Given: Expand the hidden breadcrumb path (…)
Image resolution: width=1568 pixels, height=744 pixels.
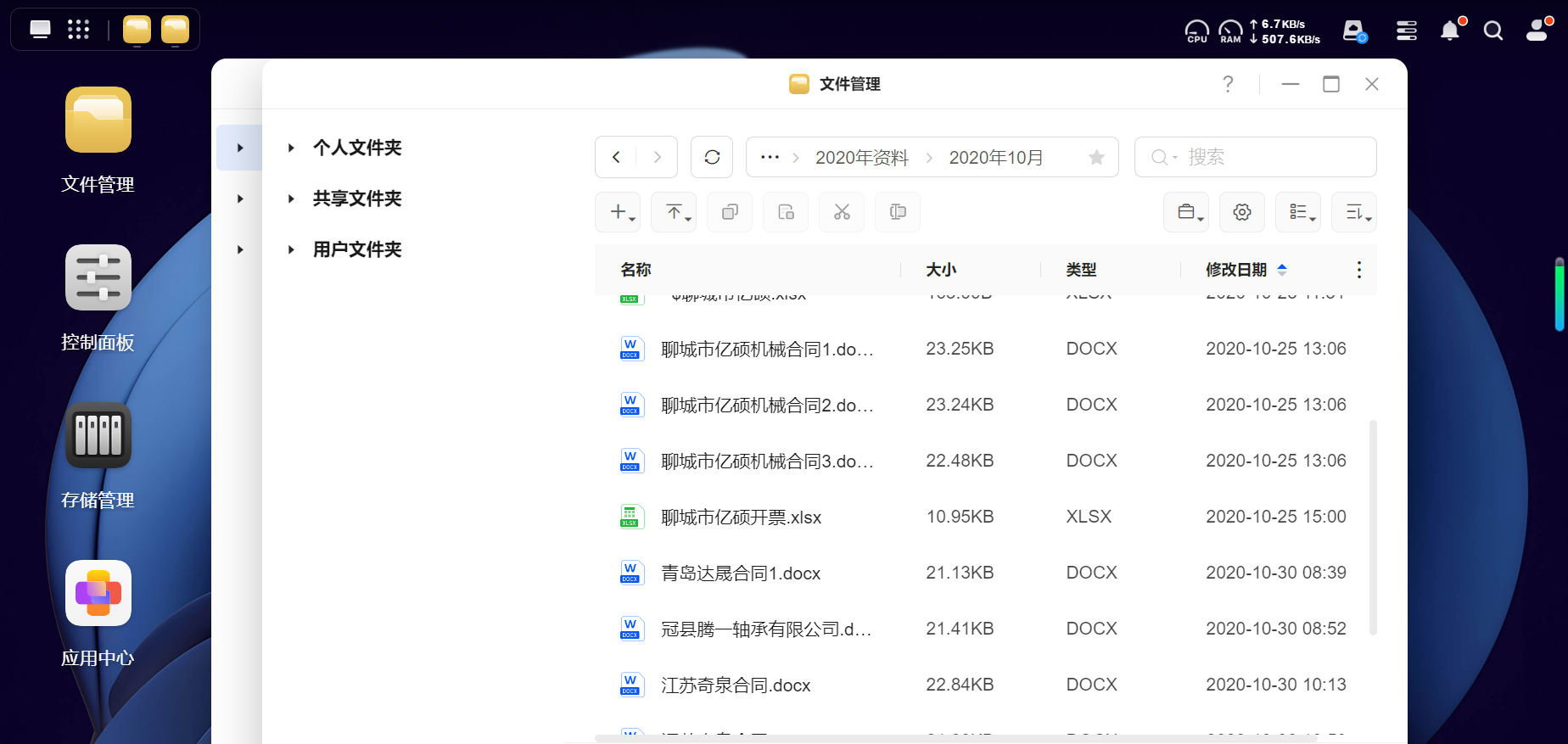Looking at the screenshot, I should 770,157.
